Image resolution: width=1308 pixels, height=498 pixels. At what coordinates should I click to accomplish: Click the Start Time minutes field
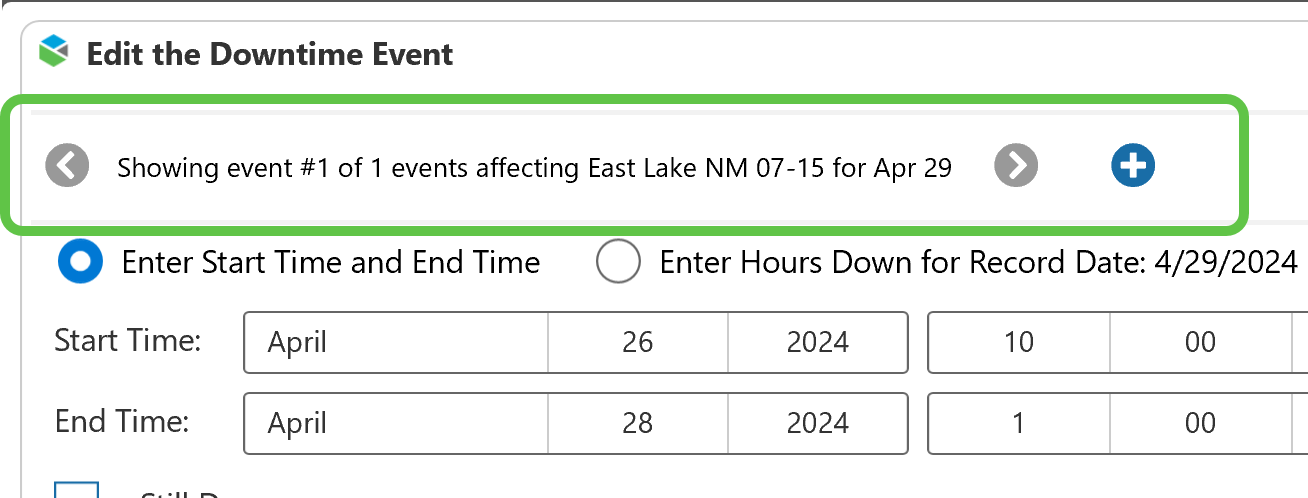(1200, 343)
